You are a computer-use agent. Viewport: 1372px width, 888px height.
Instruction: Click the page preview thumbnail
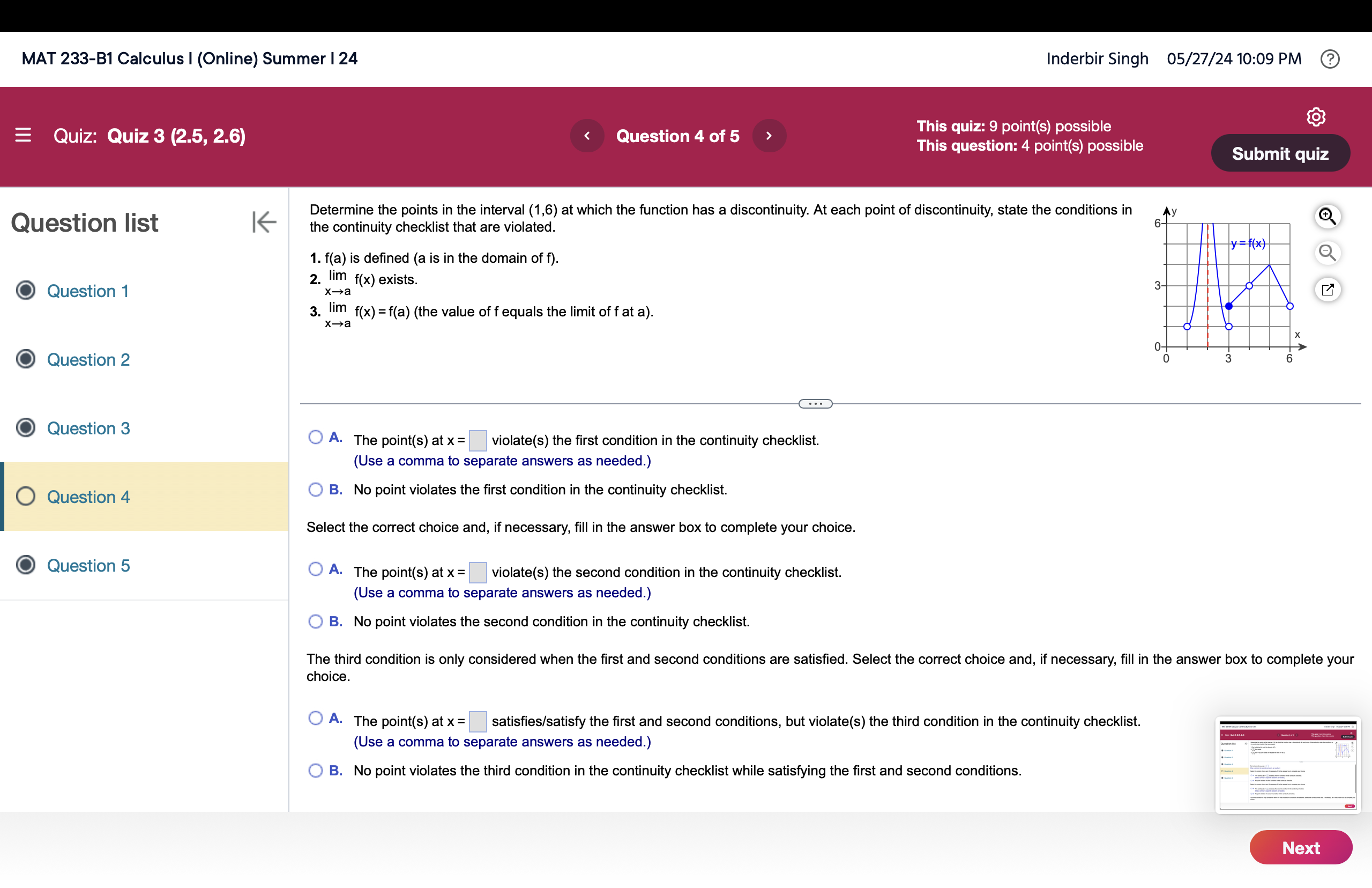click(1287, 767)
